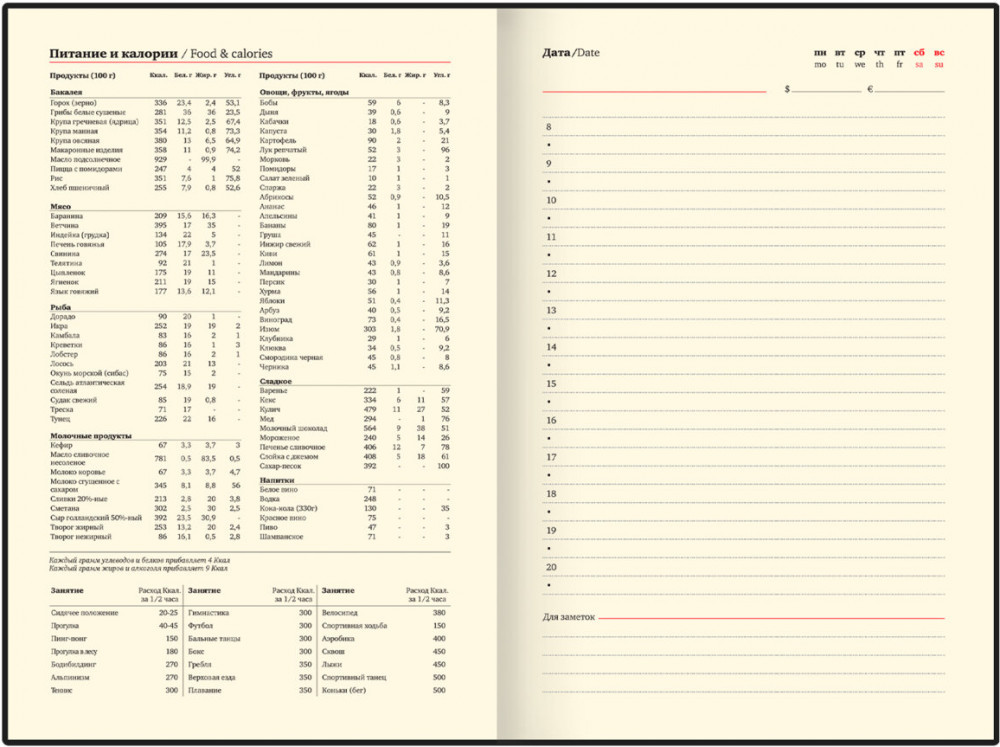Click the 'ср' Wednesday day label
Image resolution: width=1000 pixels, height=747 pixels.
859,52
